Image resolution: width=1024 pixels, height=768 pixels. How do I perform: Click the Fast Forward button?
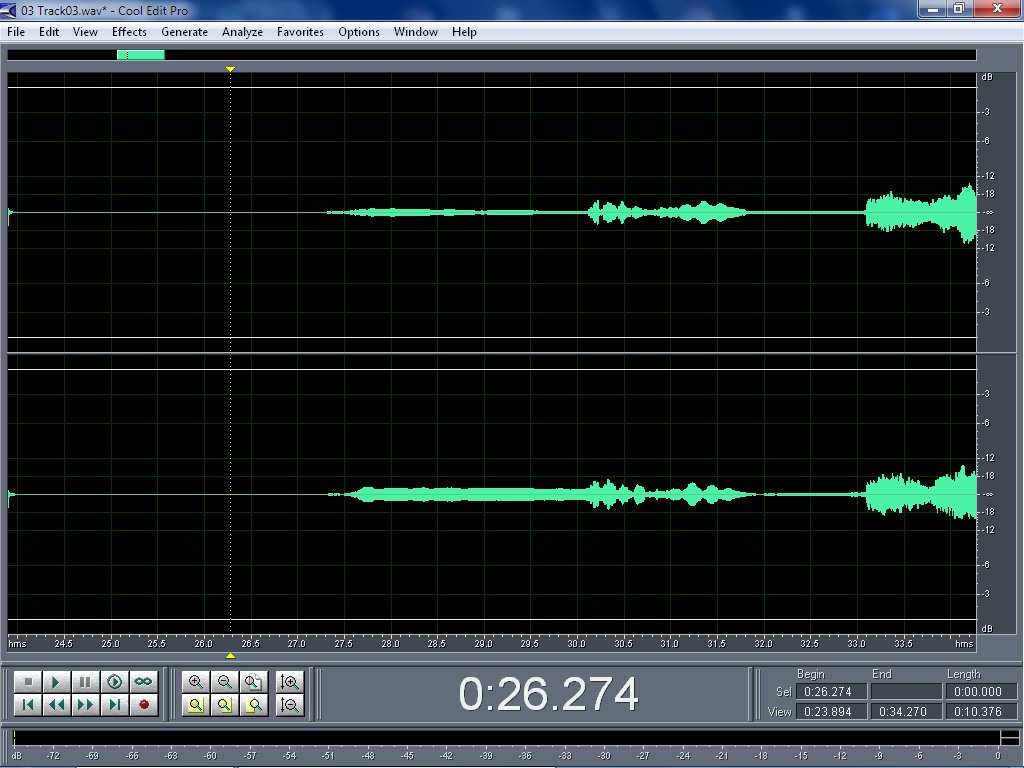[85, 705]
